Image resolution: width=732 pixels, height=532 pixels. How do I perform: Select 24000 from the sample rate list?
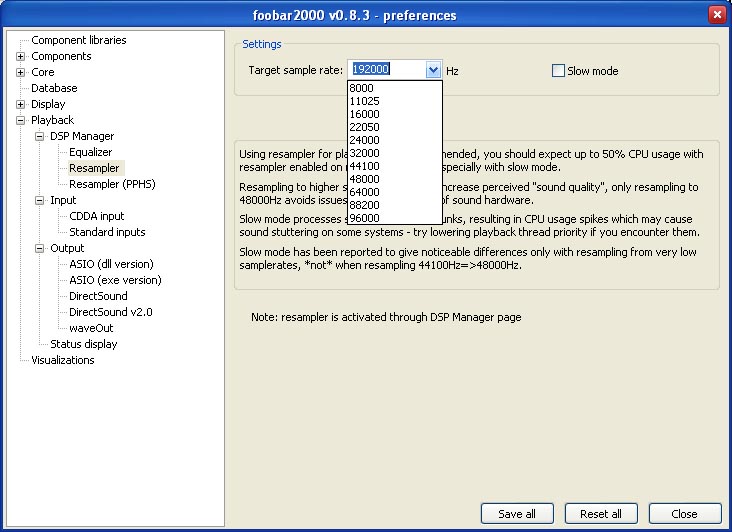click(395, 140)
